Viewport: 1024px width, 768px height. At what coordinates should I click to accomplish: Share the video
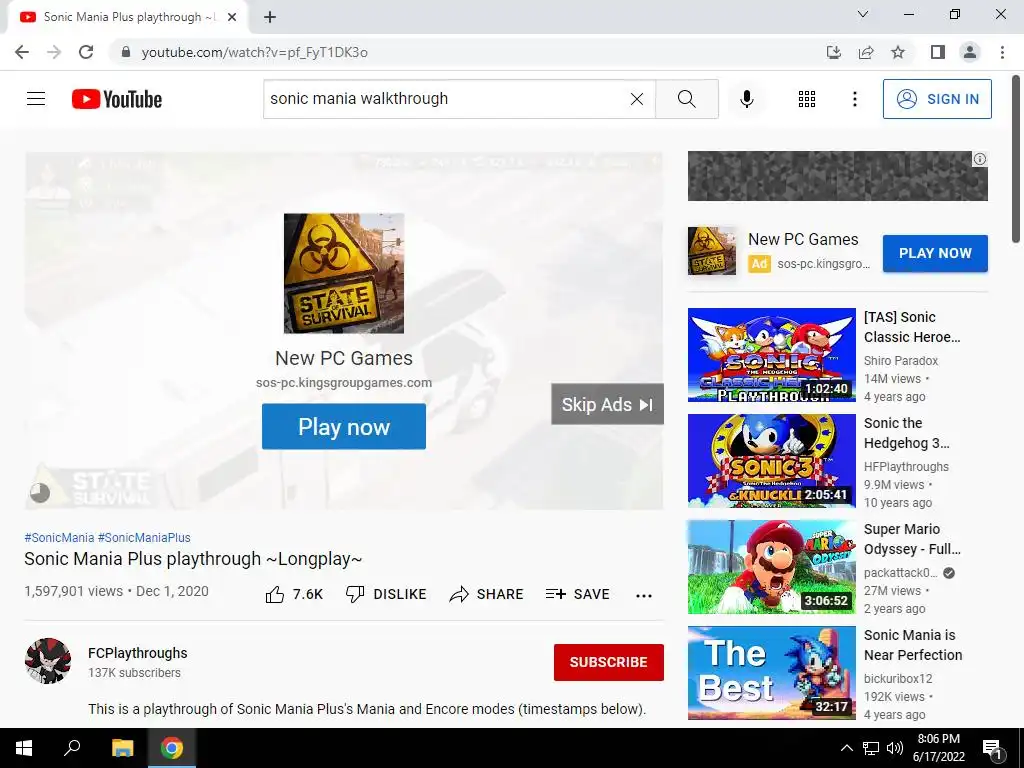pos(487,594)
